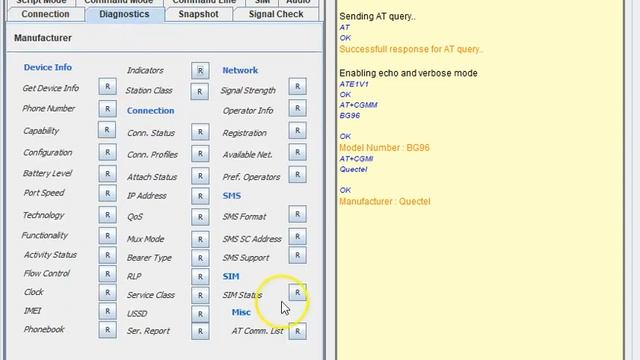Click the Misc section heading
This screenshot has width=640, height=360.
(x=241, y=312)
